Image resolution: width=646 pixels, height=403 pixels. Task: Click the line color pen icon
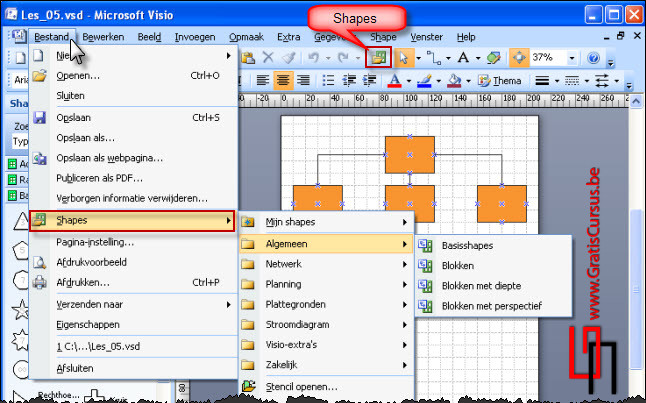[424, 80]
